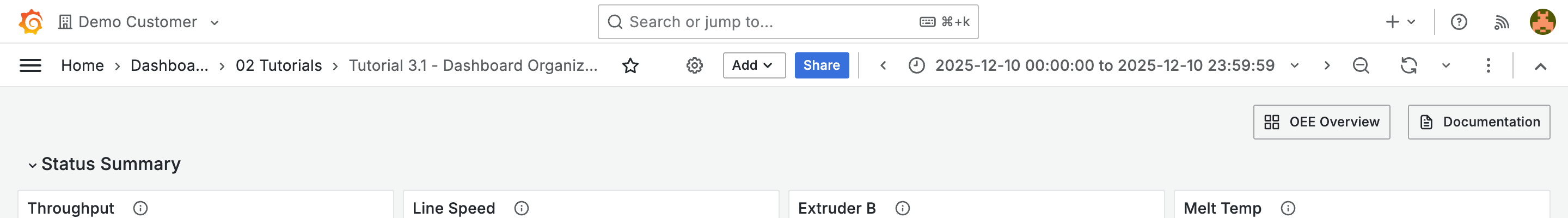Viewport: 1568px width, 218px height.
Task: Click the Grafana logo icon
Action: coord(30,22)
